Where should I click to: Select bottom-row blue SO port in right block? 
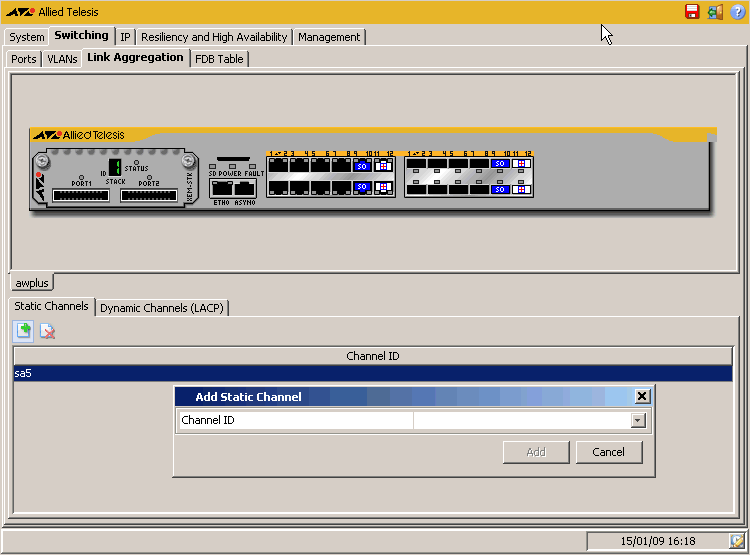[500, 189]
